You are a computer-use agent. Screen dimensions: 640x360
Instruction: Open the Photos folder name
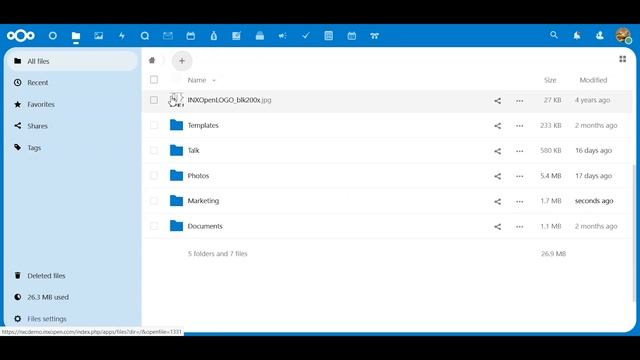click(x=198, y=176)
